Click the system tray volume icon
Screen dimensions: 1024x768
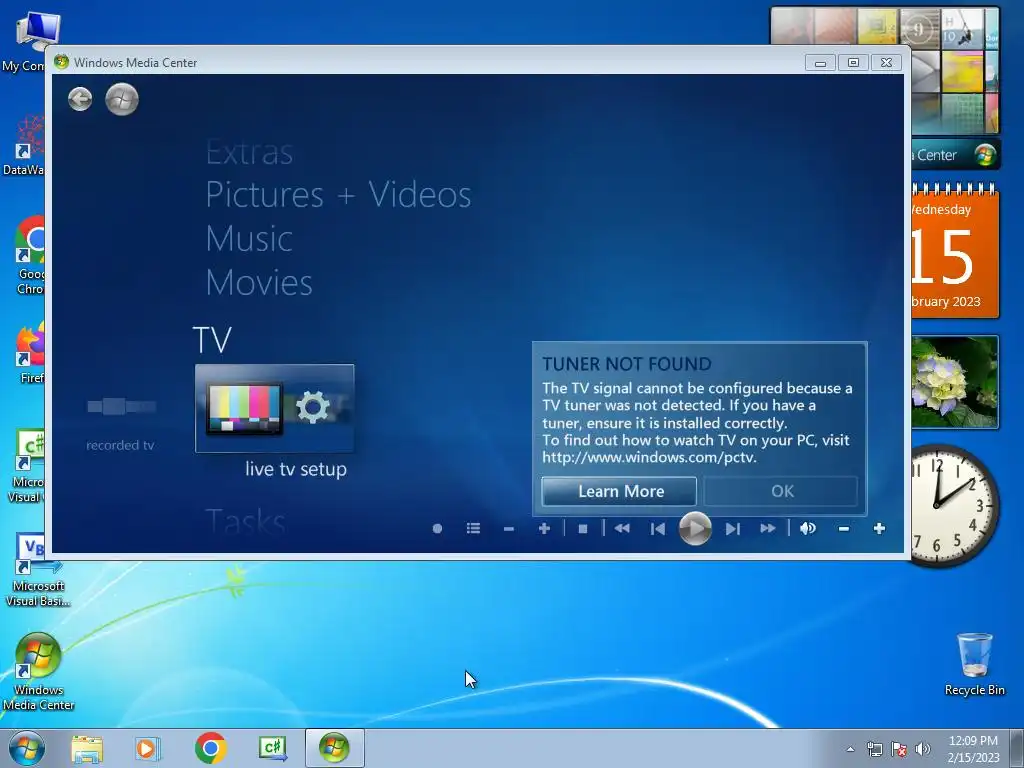click(x=923, y=749)
